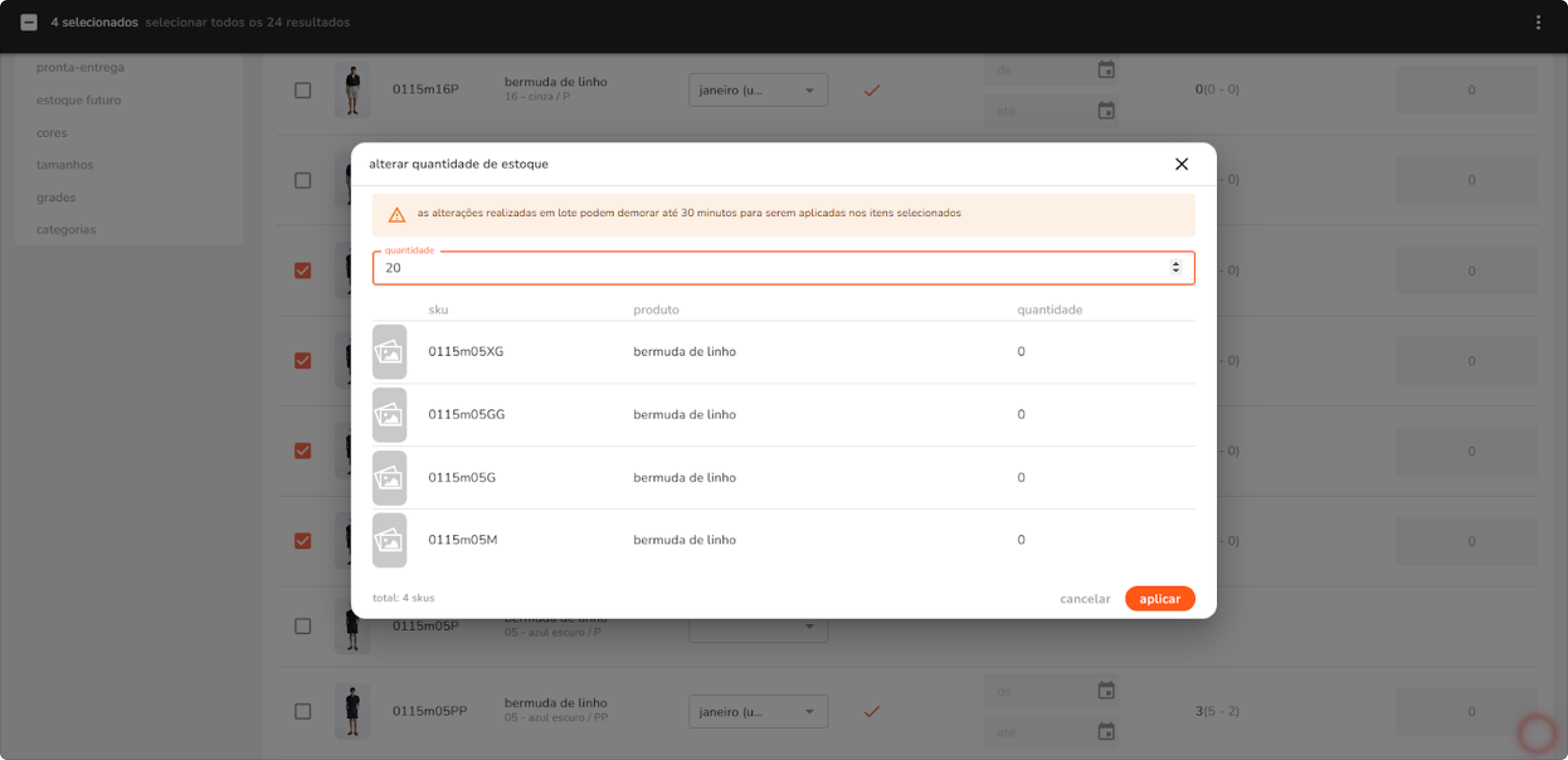Viewport: 1568px width, 760px height.
Task: Deselect all using the top-left minus checkbox
Action: coord(29,23)
